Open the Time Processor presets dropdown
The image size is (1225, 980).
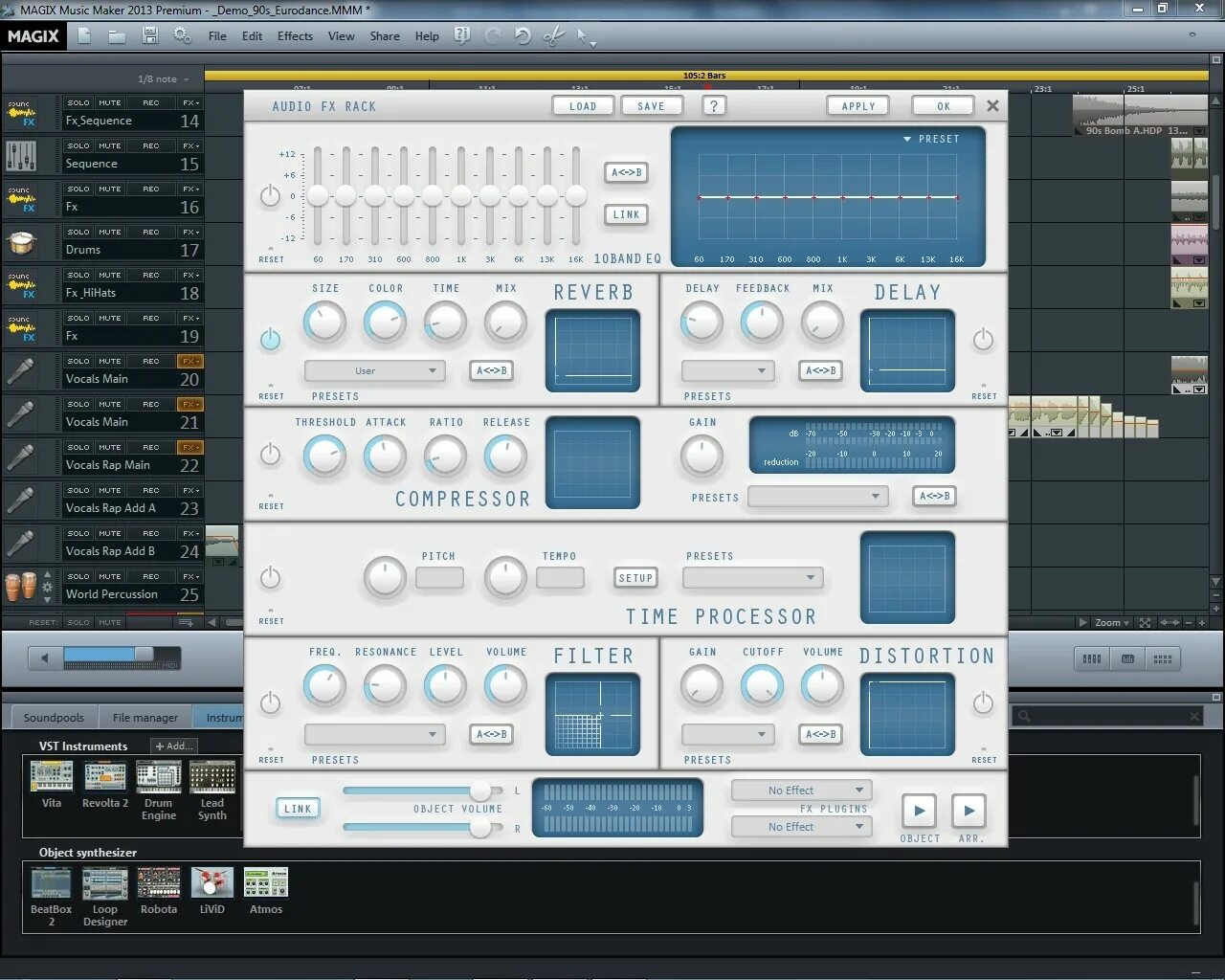pos(752,577)
